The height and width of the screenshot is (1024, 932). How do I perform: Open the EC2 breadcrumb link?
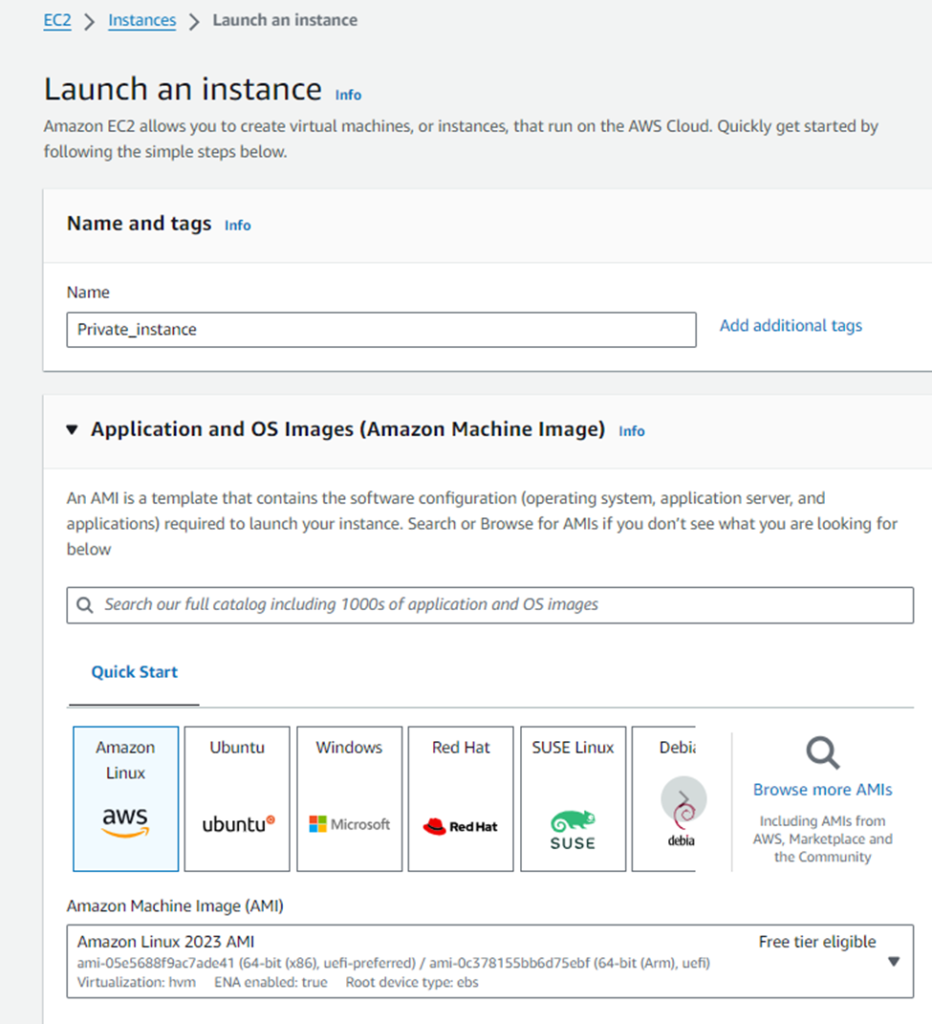(57, 20)
